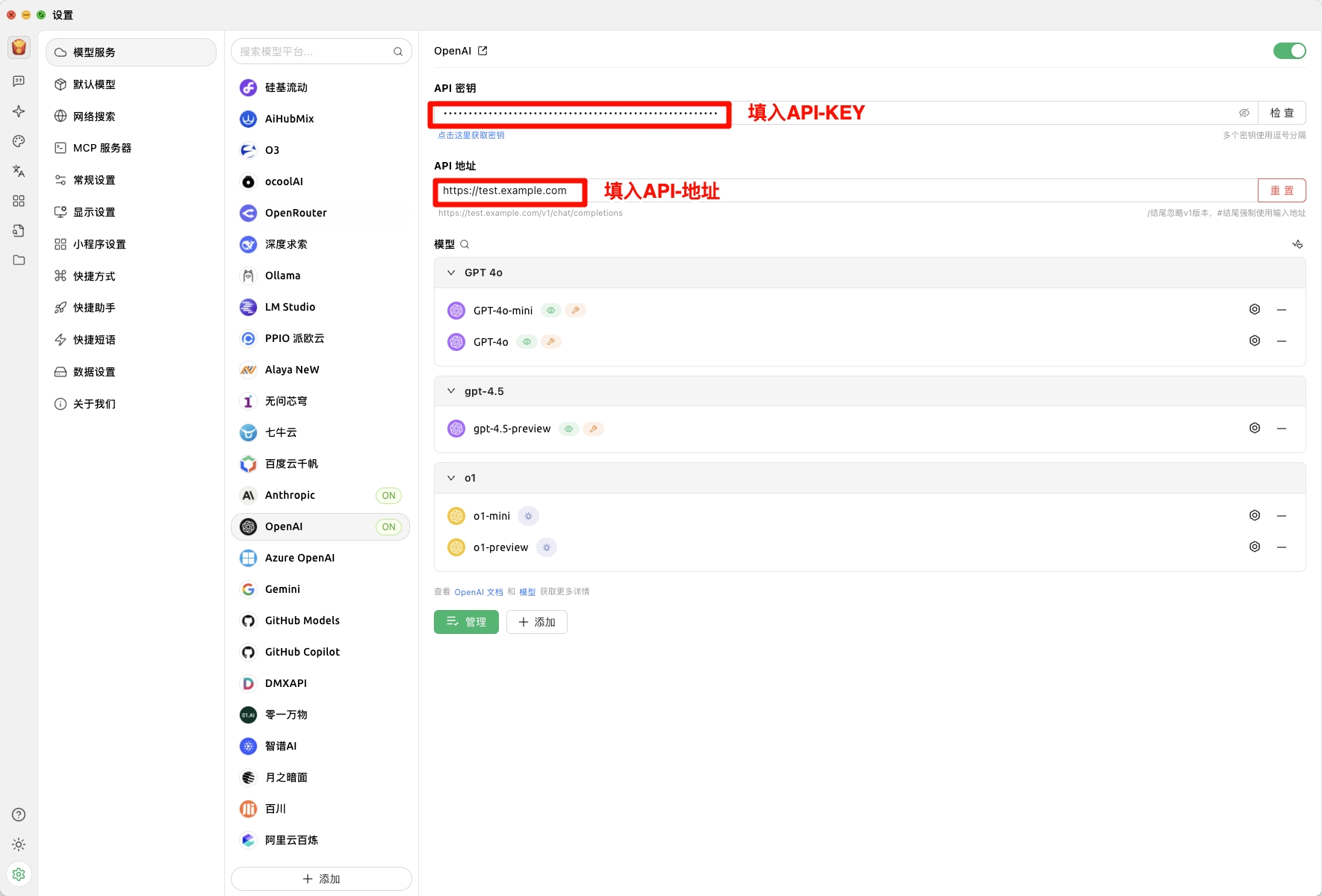Viewport: 1322px width, 896px height.
Task: Open the 模型 details link
Action: pos(527,591)
